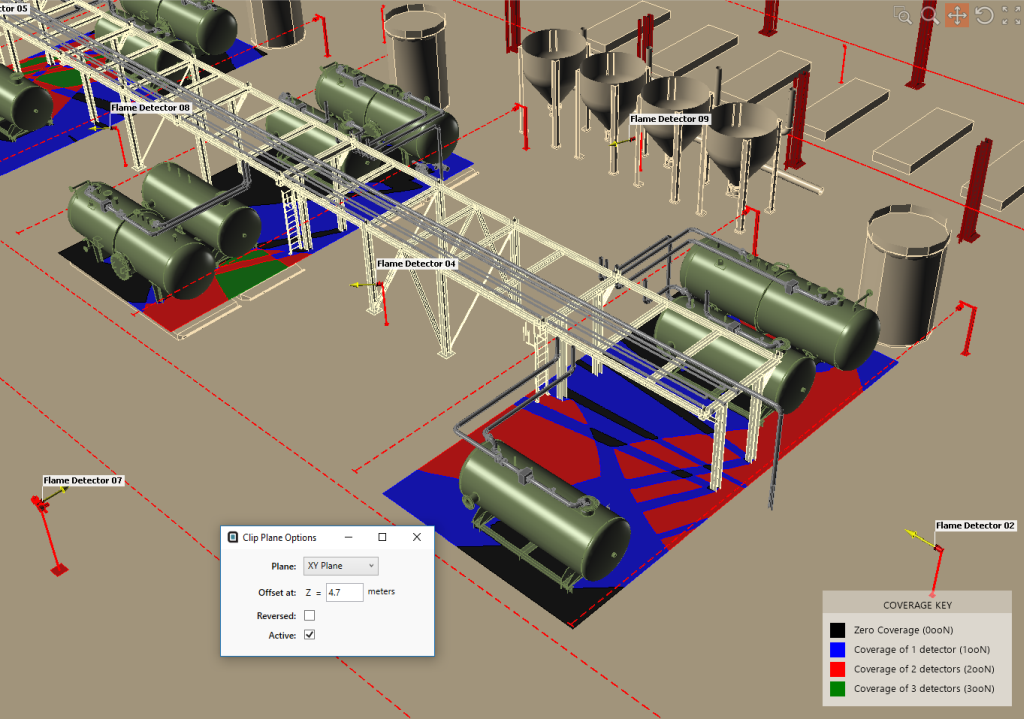Click the blue Coverage of 1 detector swatch
1024x719 pixels.
(x=836, y=649)
